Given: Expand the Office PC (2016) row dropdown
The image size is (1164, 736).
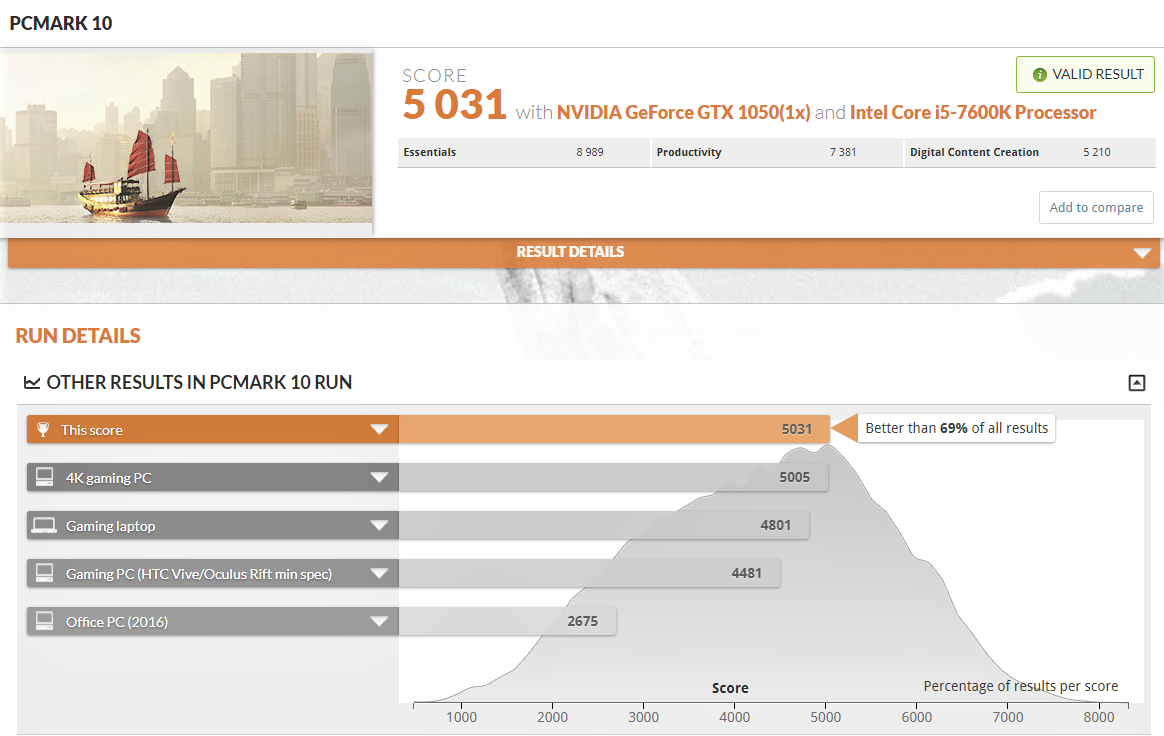Looking at the screenshot, I should (379, 621).
